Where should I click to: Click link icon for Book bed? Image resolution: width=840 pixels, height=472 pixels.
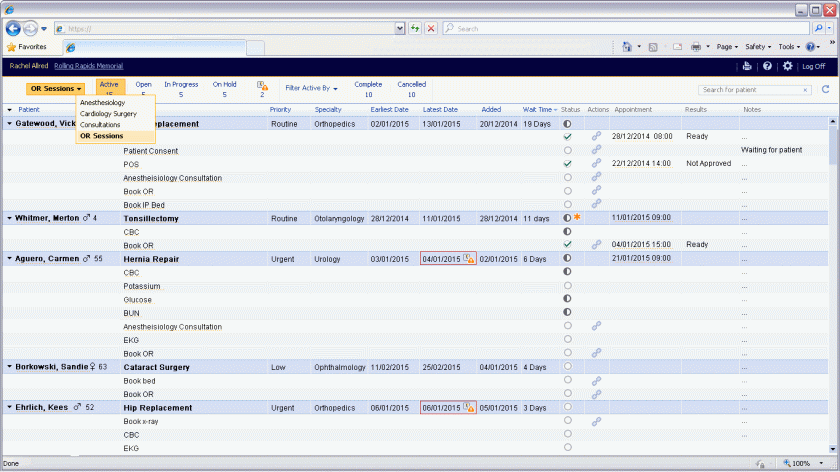click(x=596, y=381)
